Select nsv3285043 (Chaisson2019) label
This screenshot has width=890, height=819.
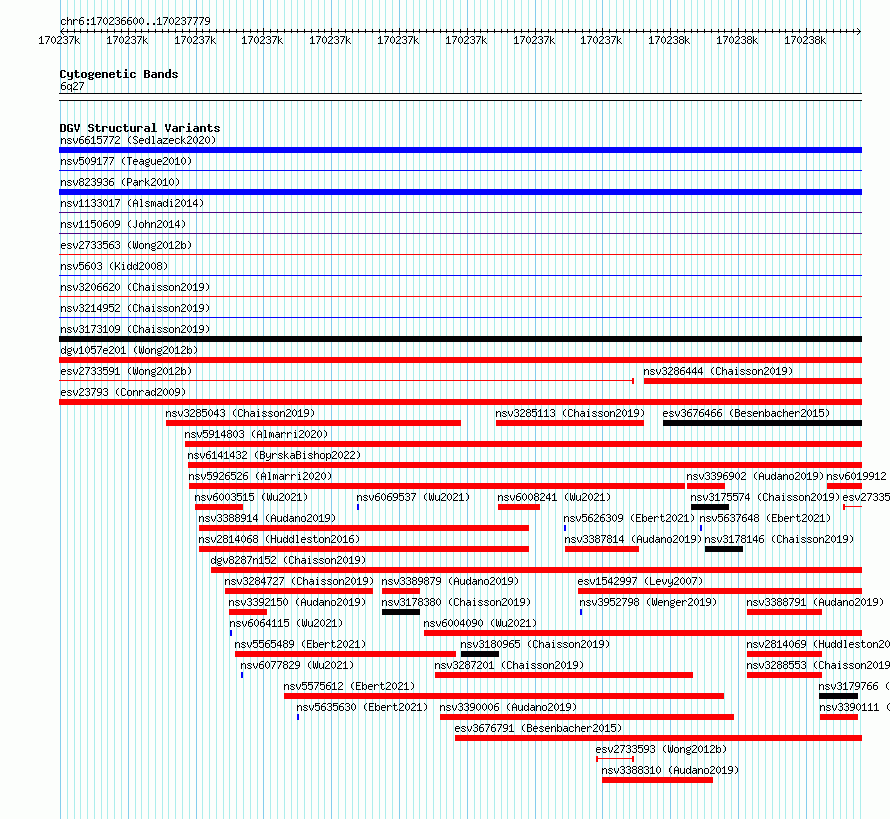[x=240, y=413]
